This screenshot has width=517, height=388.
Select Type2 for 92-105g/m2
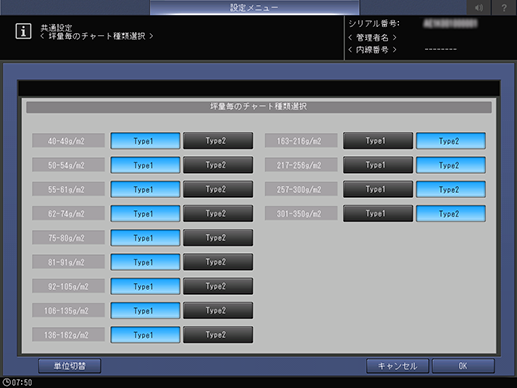pos(218,286)
